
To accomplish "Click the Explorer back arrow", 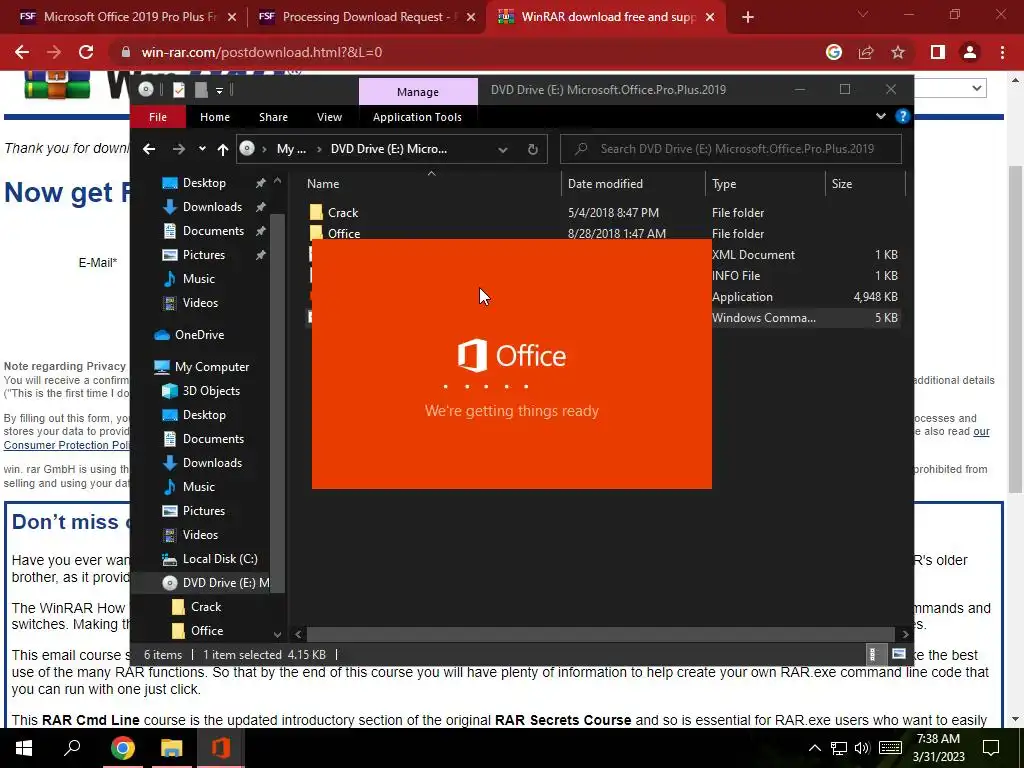I will (x=149, y=149).
